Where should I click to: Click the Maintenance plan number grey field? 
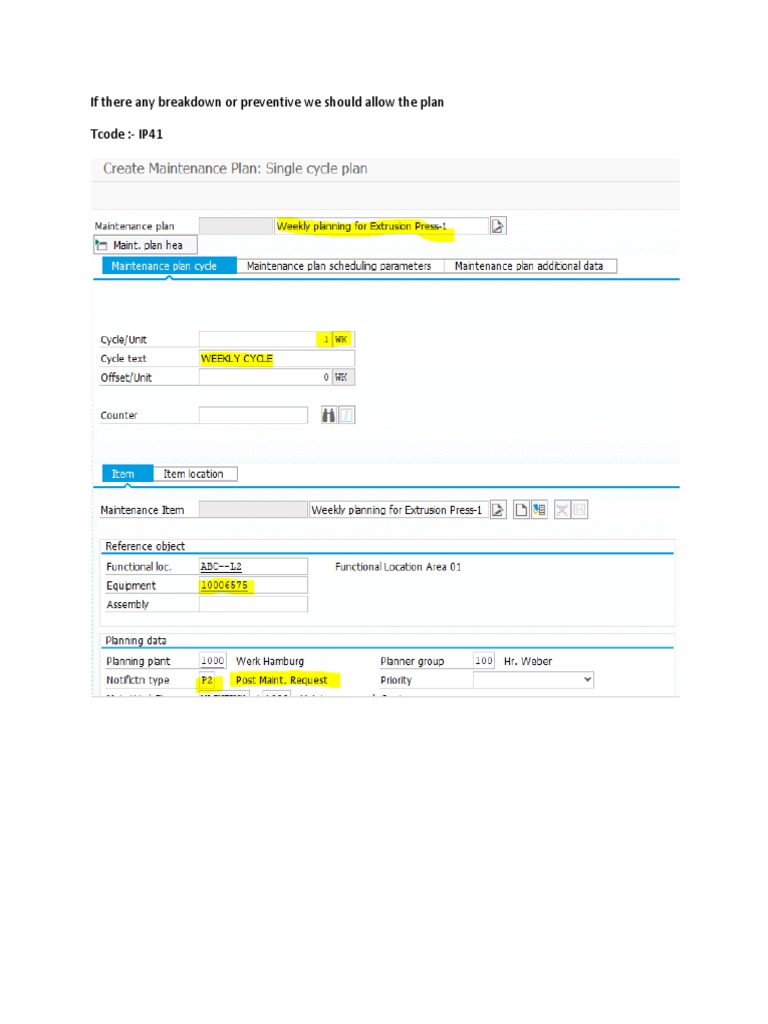[236, 226]
